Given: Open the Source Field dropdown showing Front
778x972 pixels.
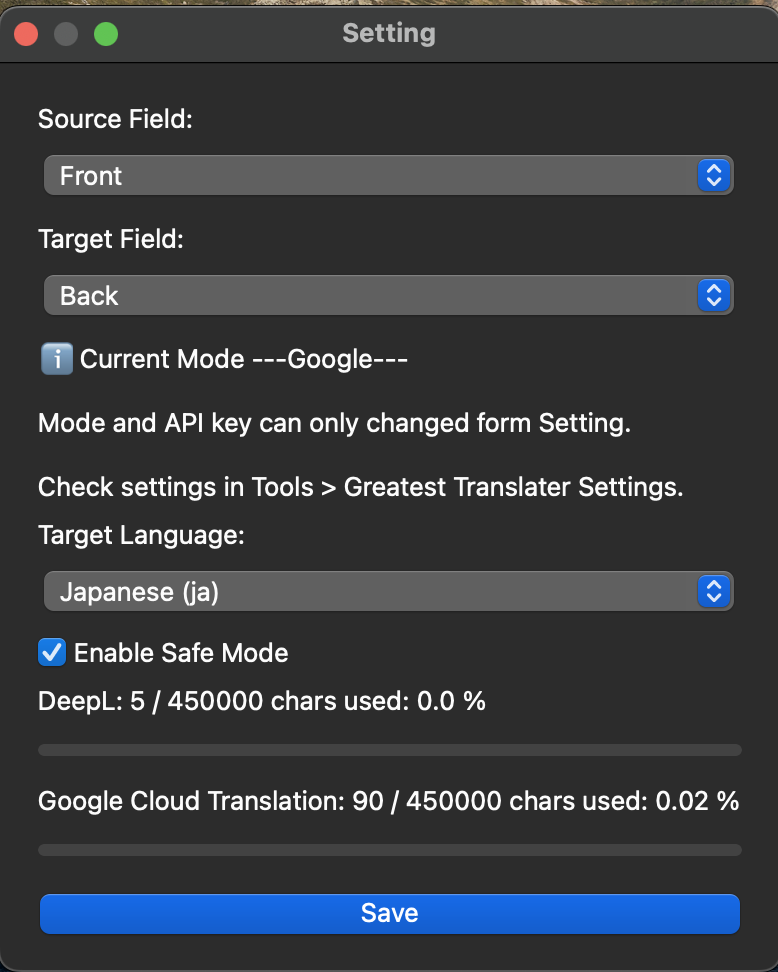Looking at the screenshot, I should point(388,176).
